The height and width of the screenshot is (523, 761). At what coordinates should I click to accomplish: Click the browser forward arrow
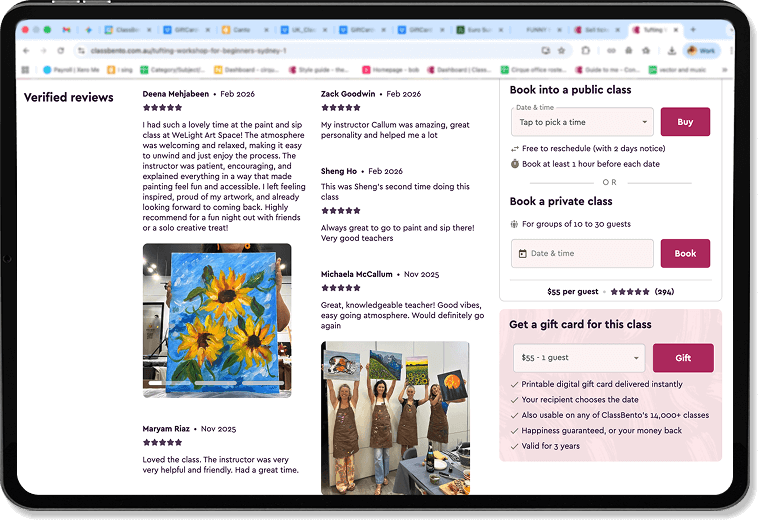click(x=43, y=50)
